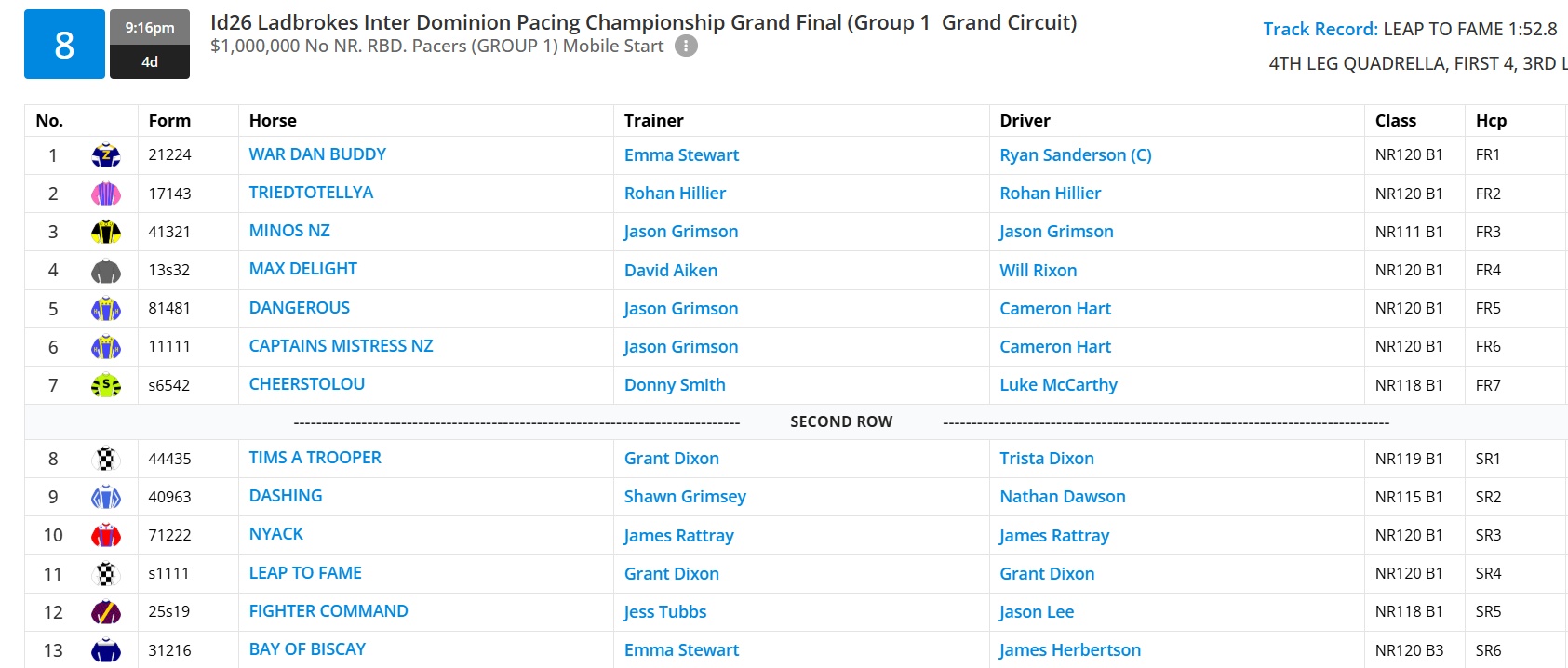Click Tims A Trooper's checkered silks icon
Image resolution: width=1568 pixels, height=668 pixels.
tap(106, 459)
